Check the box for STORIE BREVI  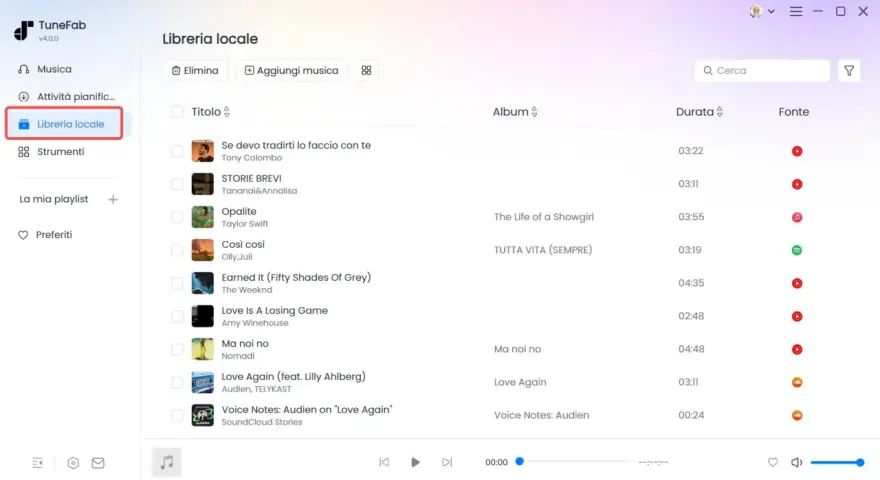pyautogui.click(x=177, y=184)
